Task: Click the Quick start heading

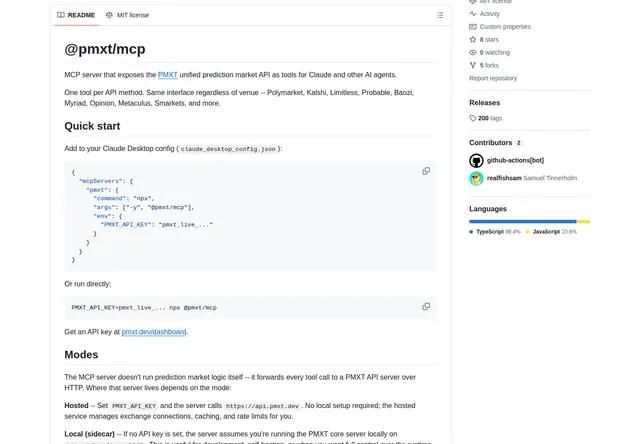Action: pos(92,126)
